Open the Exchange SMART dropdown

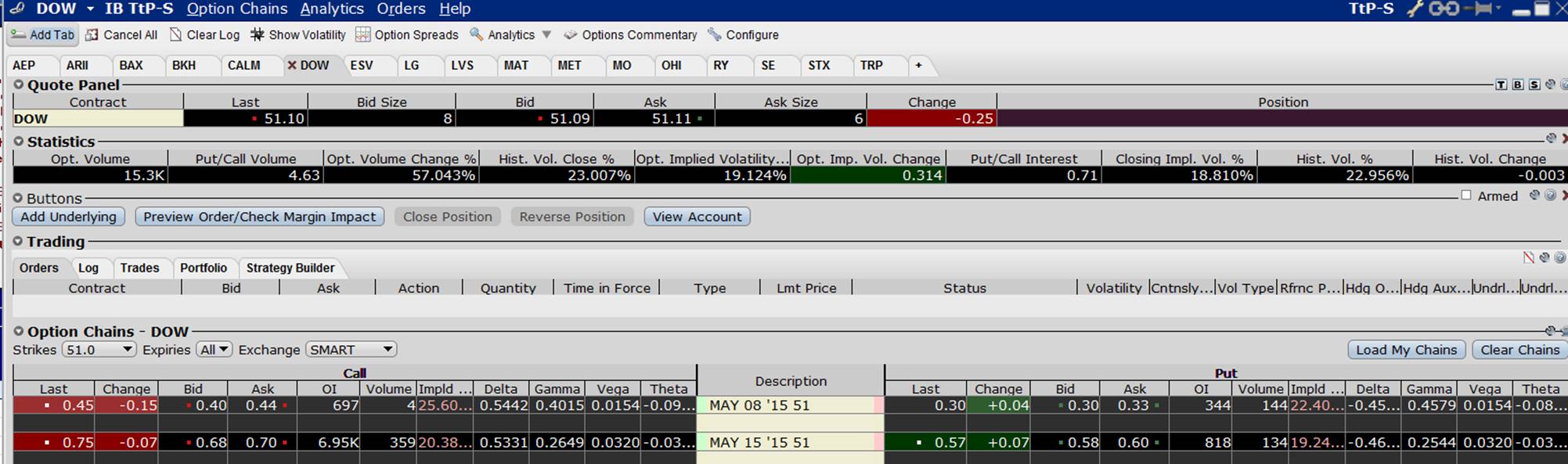[351, 350]
